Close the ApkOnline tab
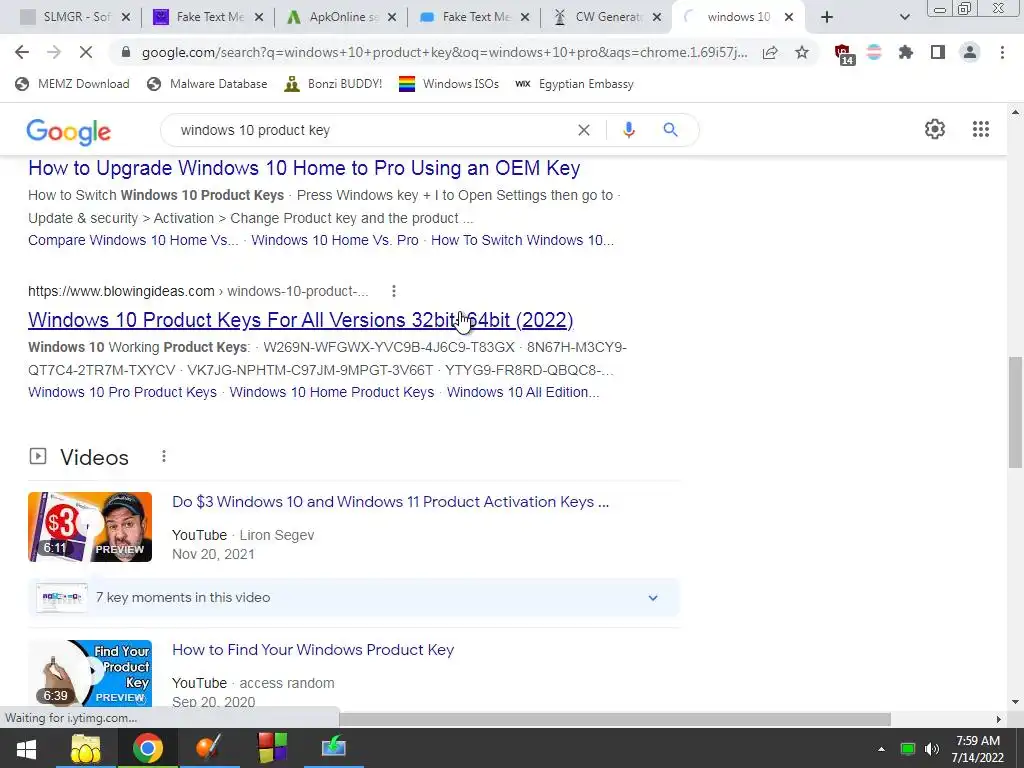 pyautogui.click(x=392, y=17)
